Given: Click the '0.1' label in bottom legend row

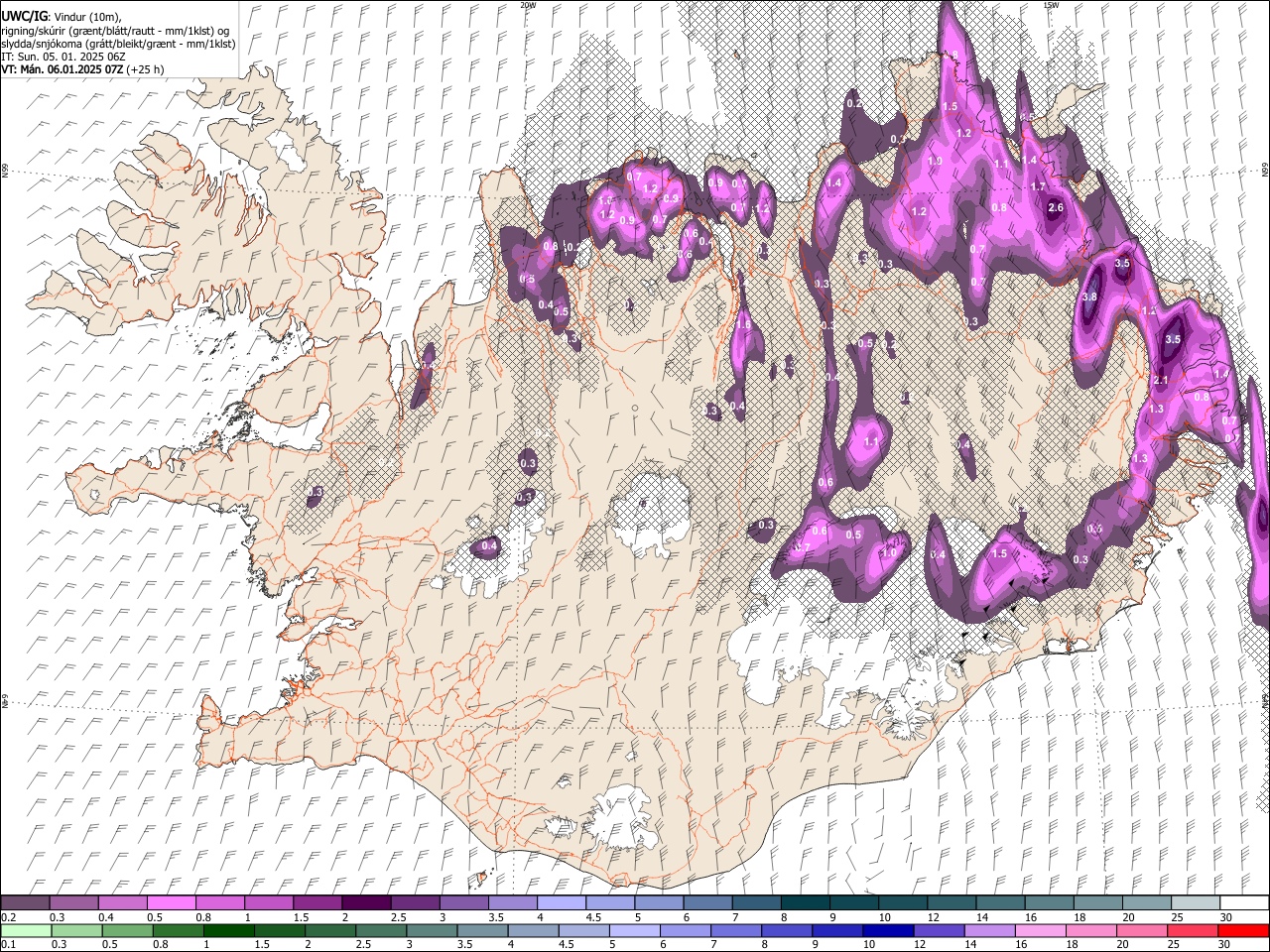Looking at the screenshot, I should click(7, 944).
